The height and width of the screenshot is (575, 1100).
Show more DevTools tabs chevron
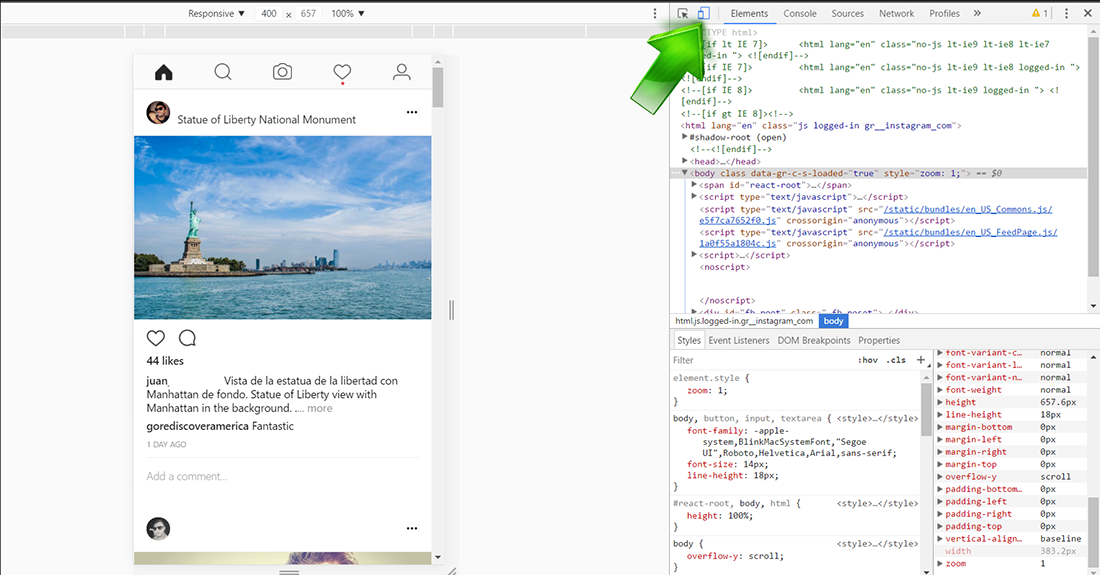click(x=977, y=13)
